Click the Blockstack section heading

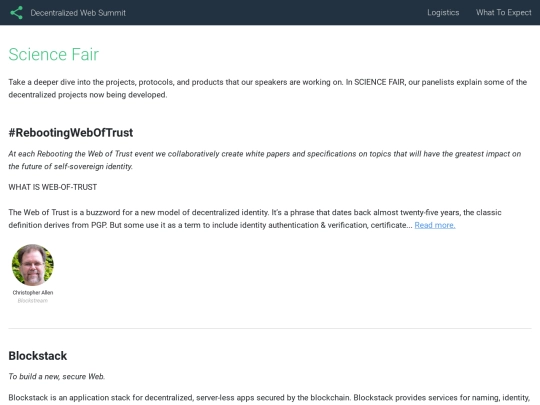38,356
